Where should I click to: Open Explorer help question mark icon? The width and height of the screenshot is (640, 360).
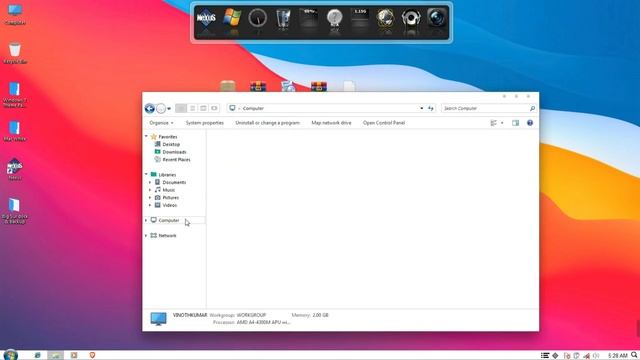[x=530, y=123]
